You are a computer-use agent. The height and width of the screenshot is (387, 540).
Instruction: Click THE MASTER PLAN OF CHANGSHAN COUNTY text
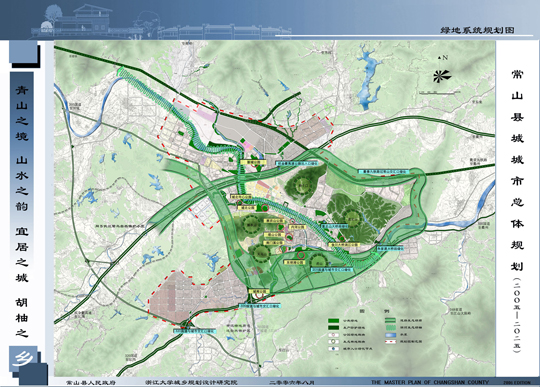click(429, 382)
